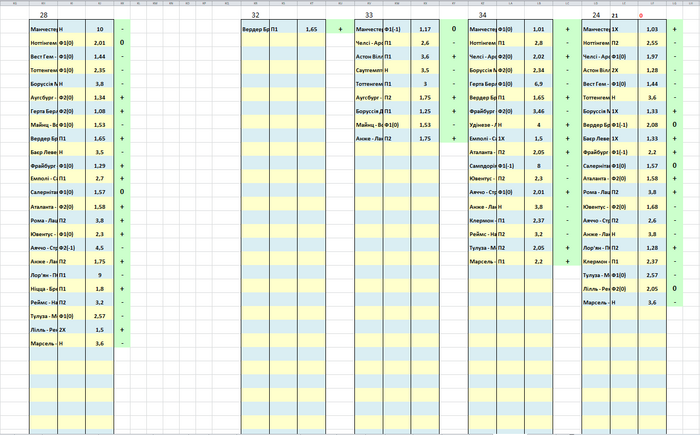Select odds 1,01 in table 34
Screen dimensions: 700x435
539,29
